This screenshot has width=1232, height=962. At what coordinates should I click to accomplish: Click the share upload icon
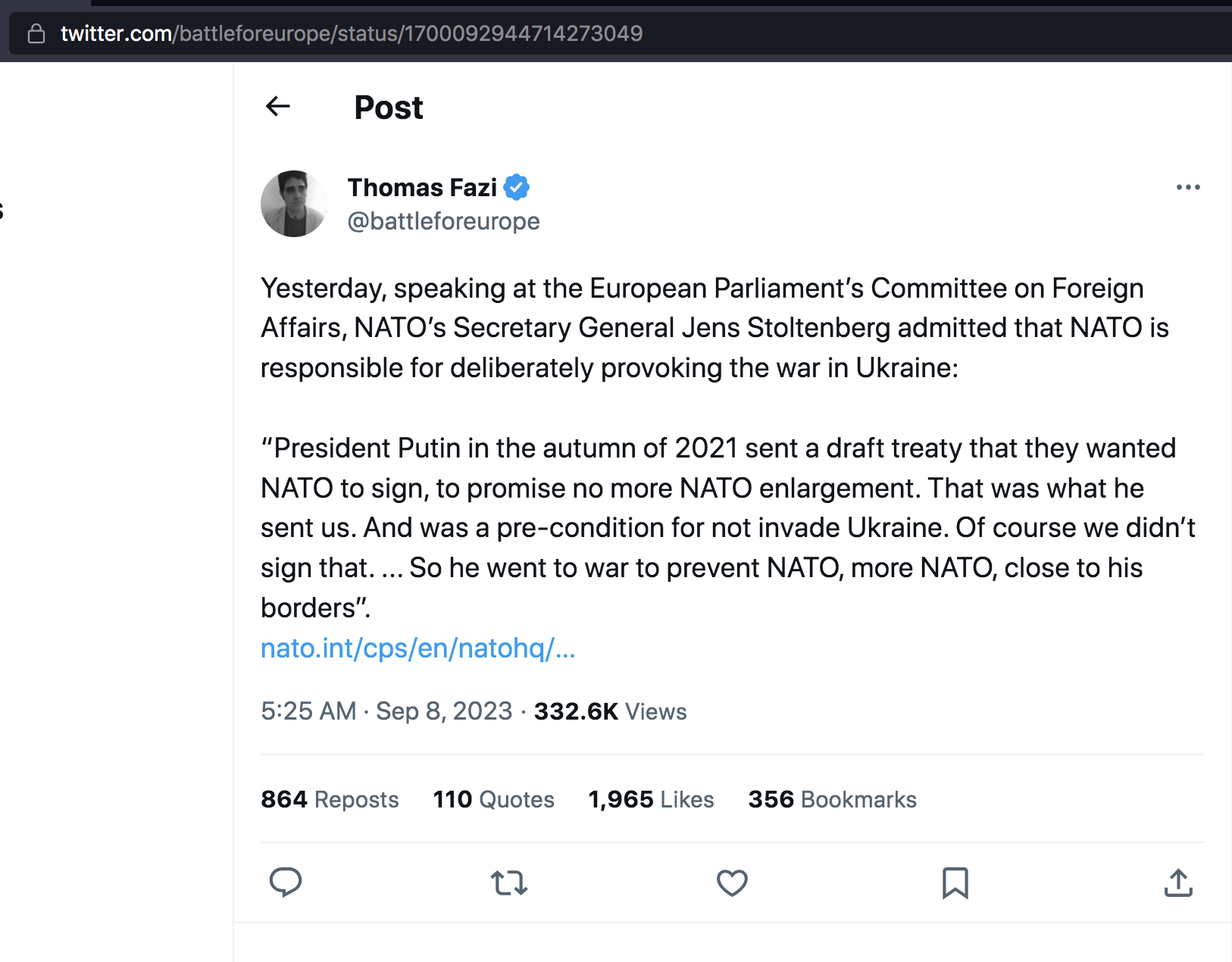pos(1178,882)
